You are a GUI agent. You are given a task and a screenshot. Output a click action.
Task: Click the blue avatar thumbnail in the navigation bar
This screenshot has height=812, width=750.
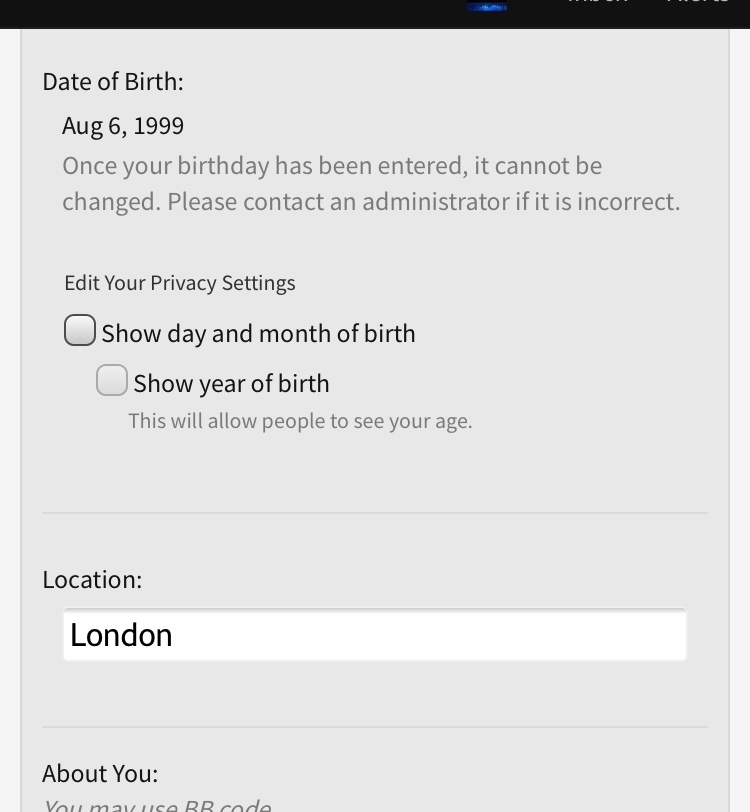(487, 6)
